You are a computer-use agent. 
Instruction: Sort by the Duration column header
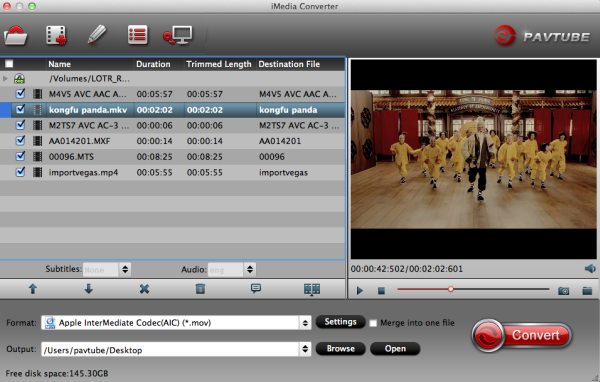153,64
